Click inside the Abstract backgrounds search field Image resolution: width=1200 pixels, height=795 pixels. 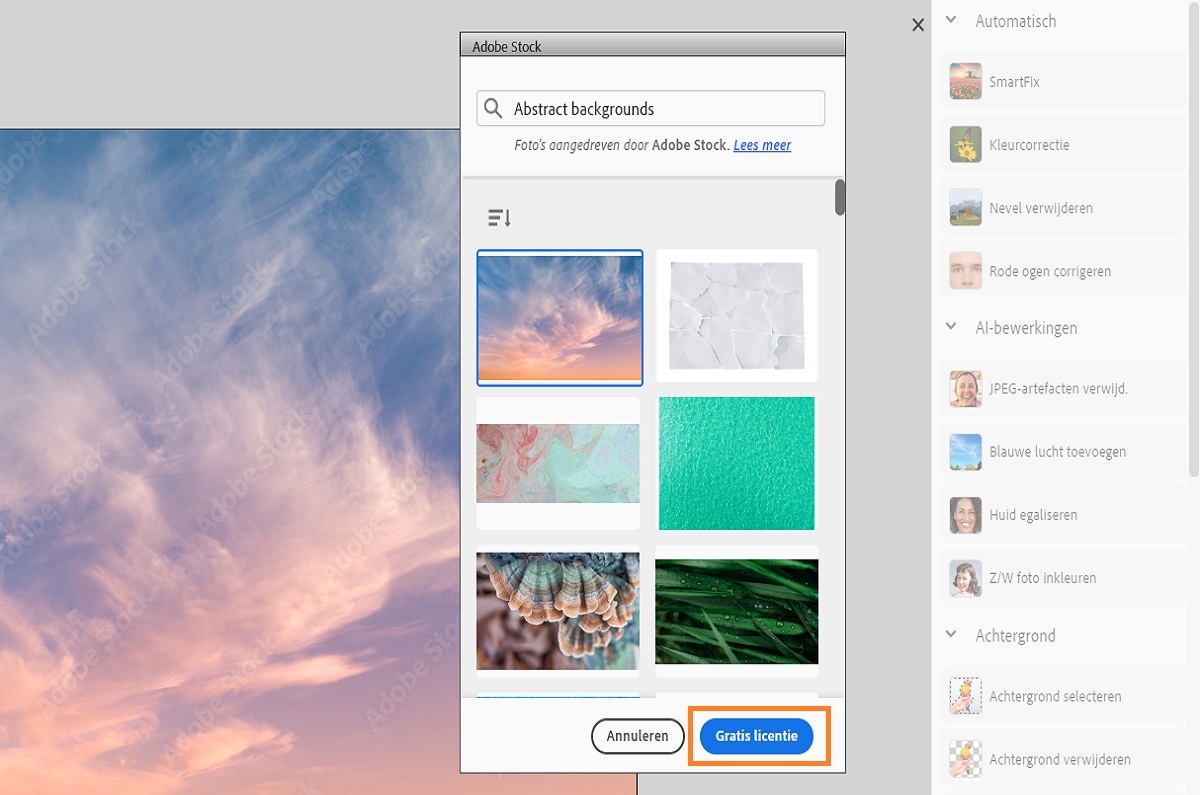point(650,108)
